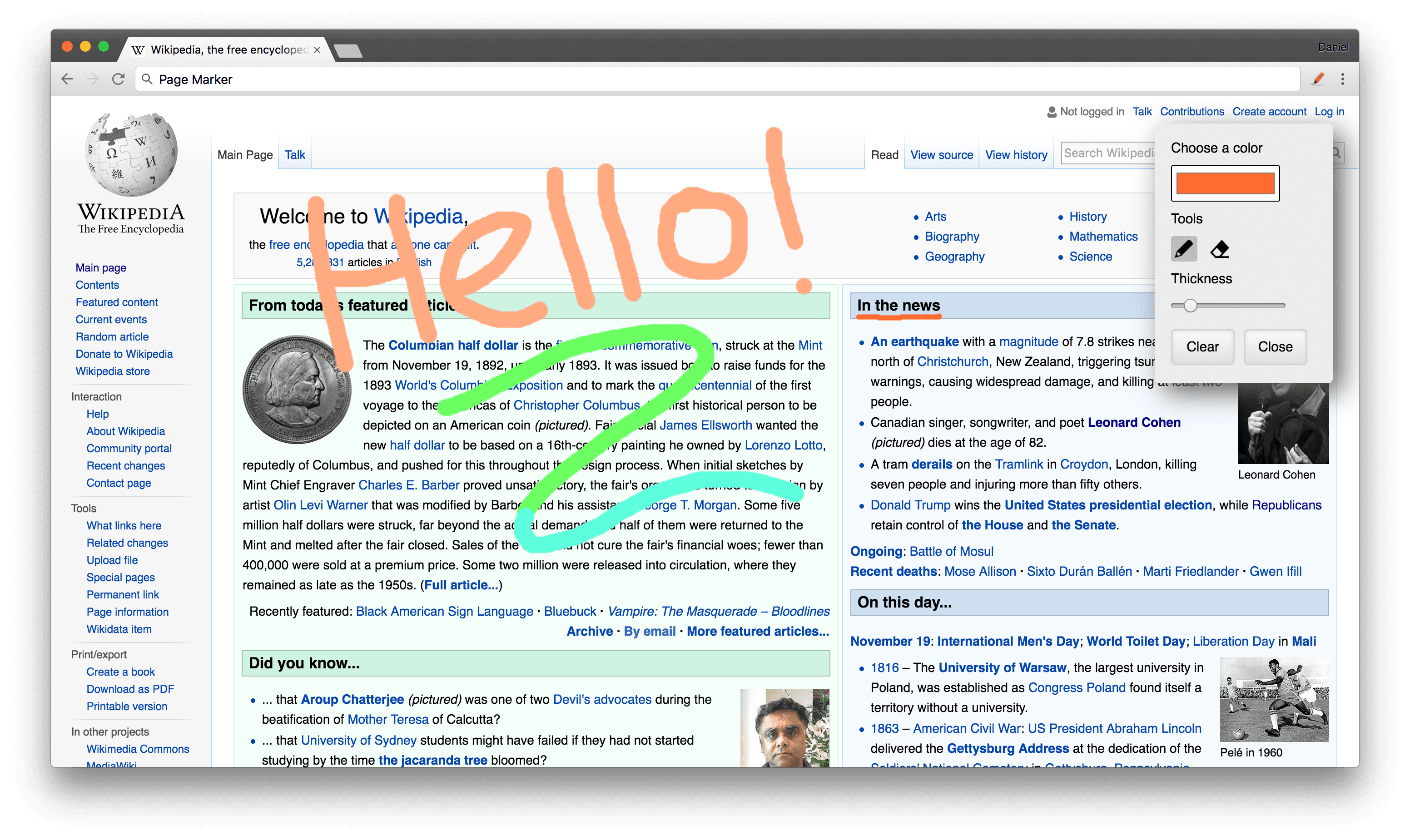The image size is (1410, 840).
Task: Click the Page Marker extension icon
Action: pos(1318,79)
